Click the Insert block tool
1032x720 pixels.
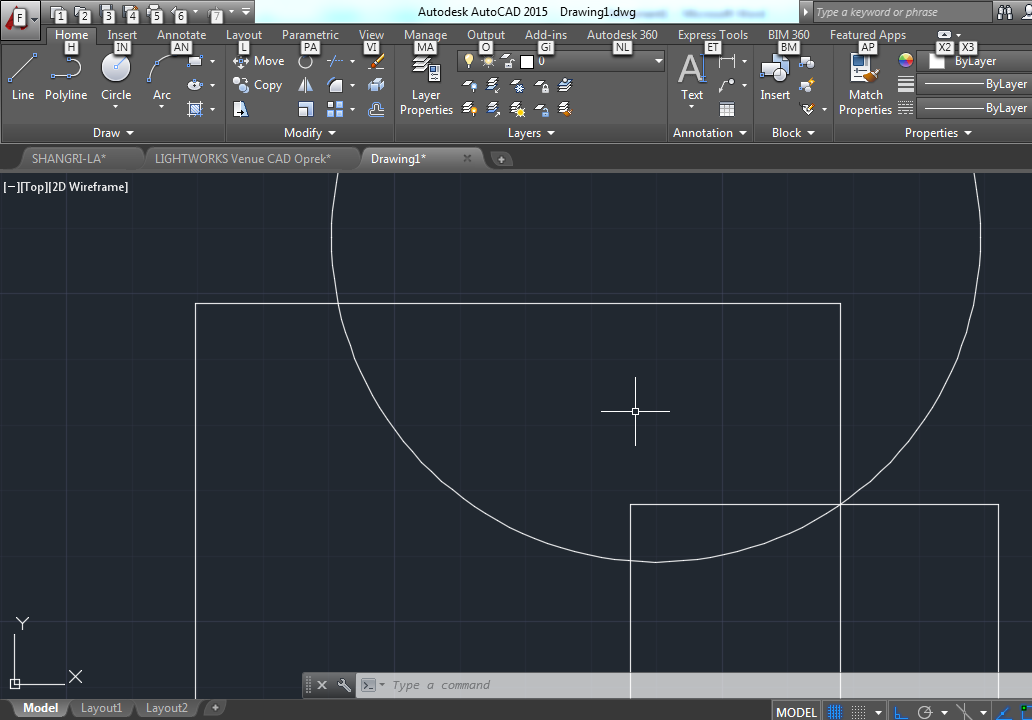(775, 77)
